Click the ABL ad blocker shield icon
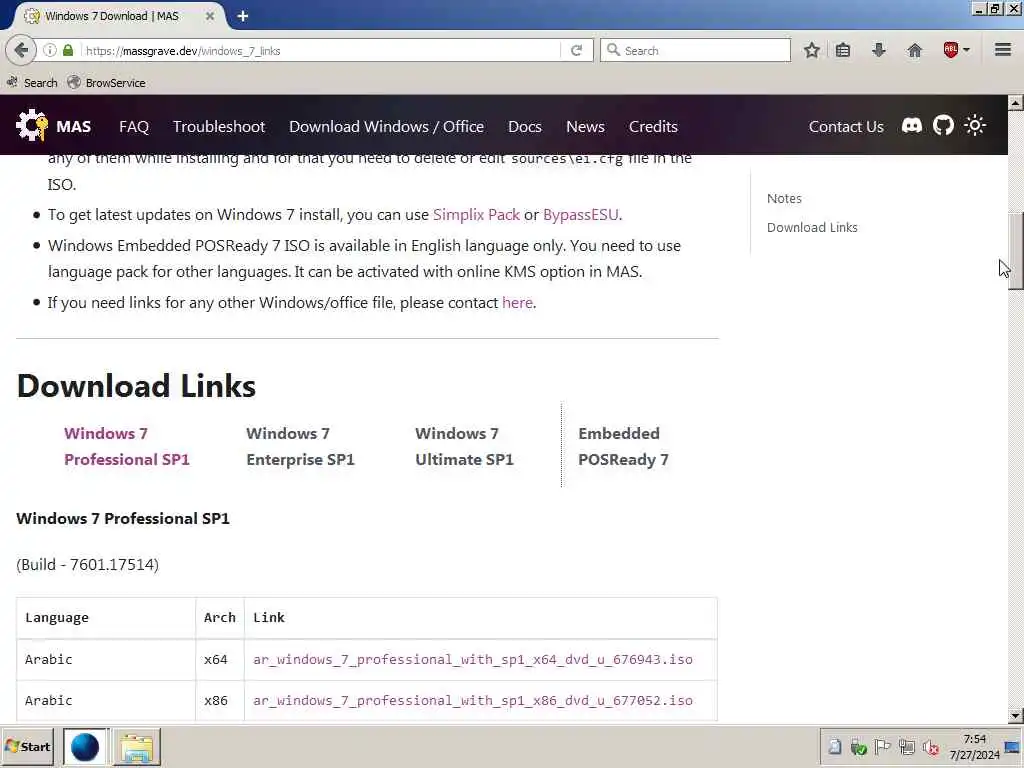The image size is (1024, 768). (951, 50)
